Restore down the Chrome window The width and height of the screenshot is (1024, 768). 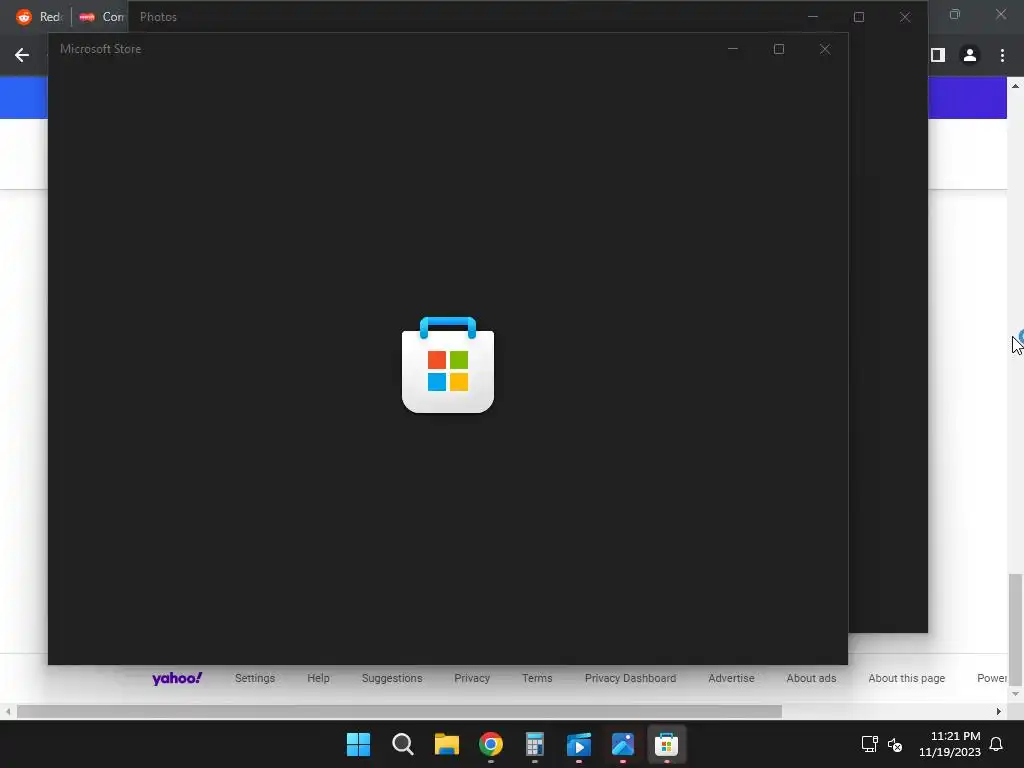[955, 14]
